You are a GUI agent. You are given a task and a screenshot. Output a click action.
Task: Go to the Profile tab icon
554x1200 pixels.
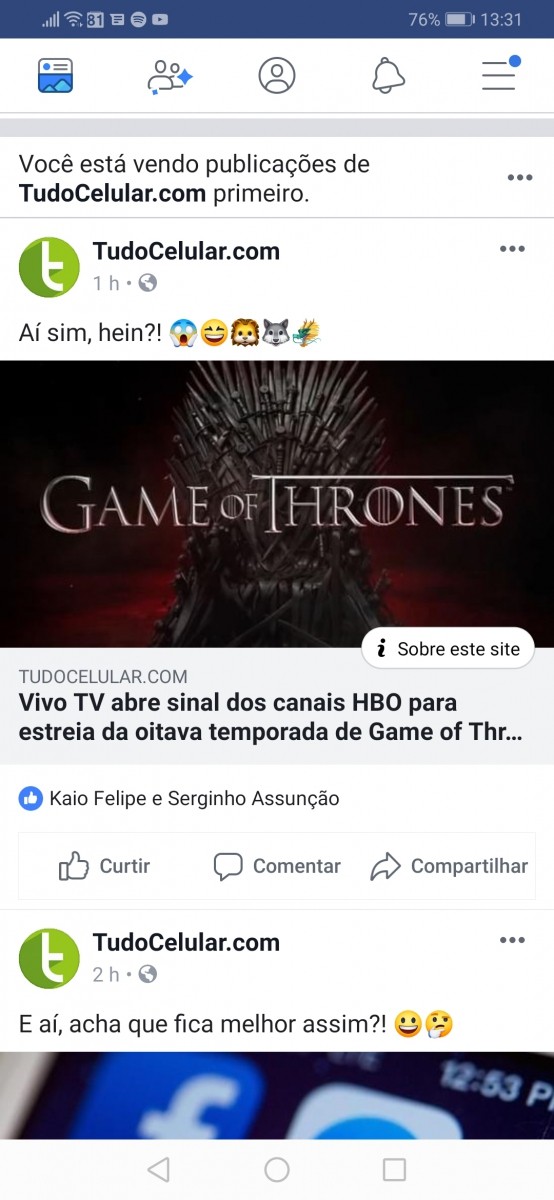[x=277, y=76]
